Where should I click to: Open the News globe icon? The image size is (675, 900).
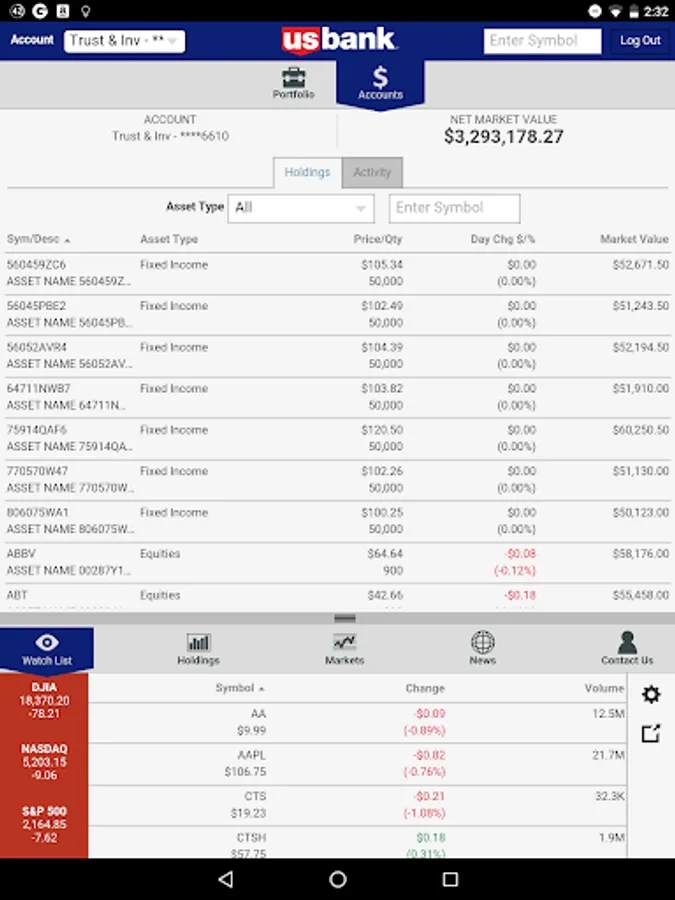483,648
